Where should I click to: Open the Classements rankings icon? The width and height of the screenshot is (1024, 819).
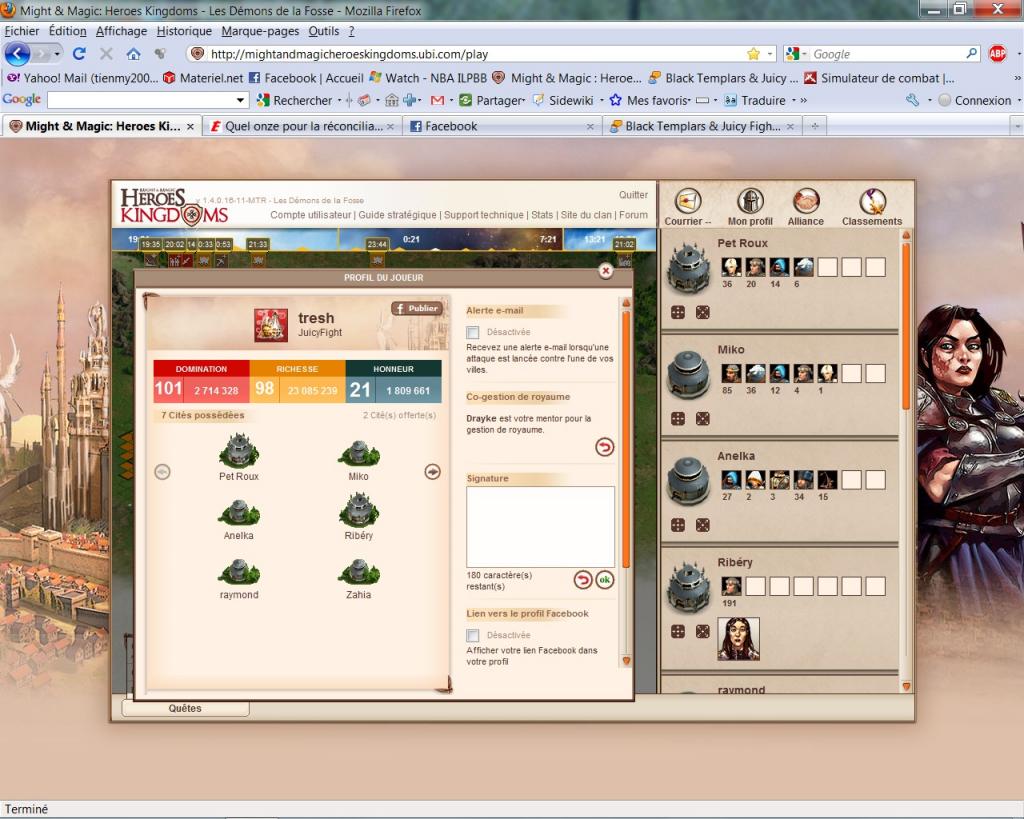872,202
